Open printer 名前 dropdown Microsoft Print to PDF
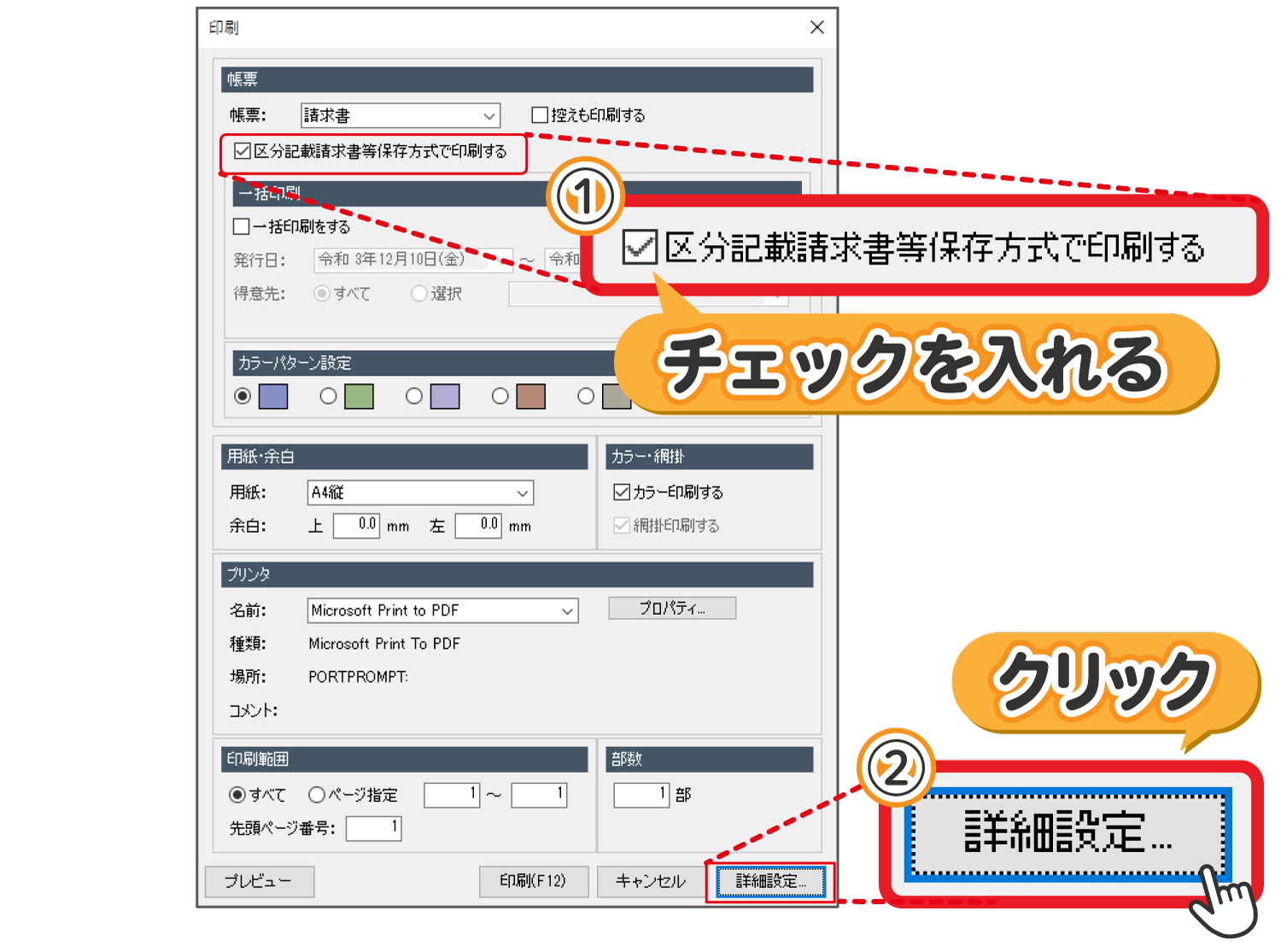Screen dimensions: 1281x952 (x=442, y=610)
